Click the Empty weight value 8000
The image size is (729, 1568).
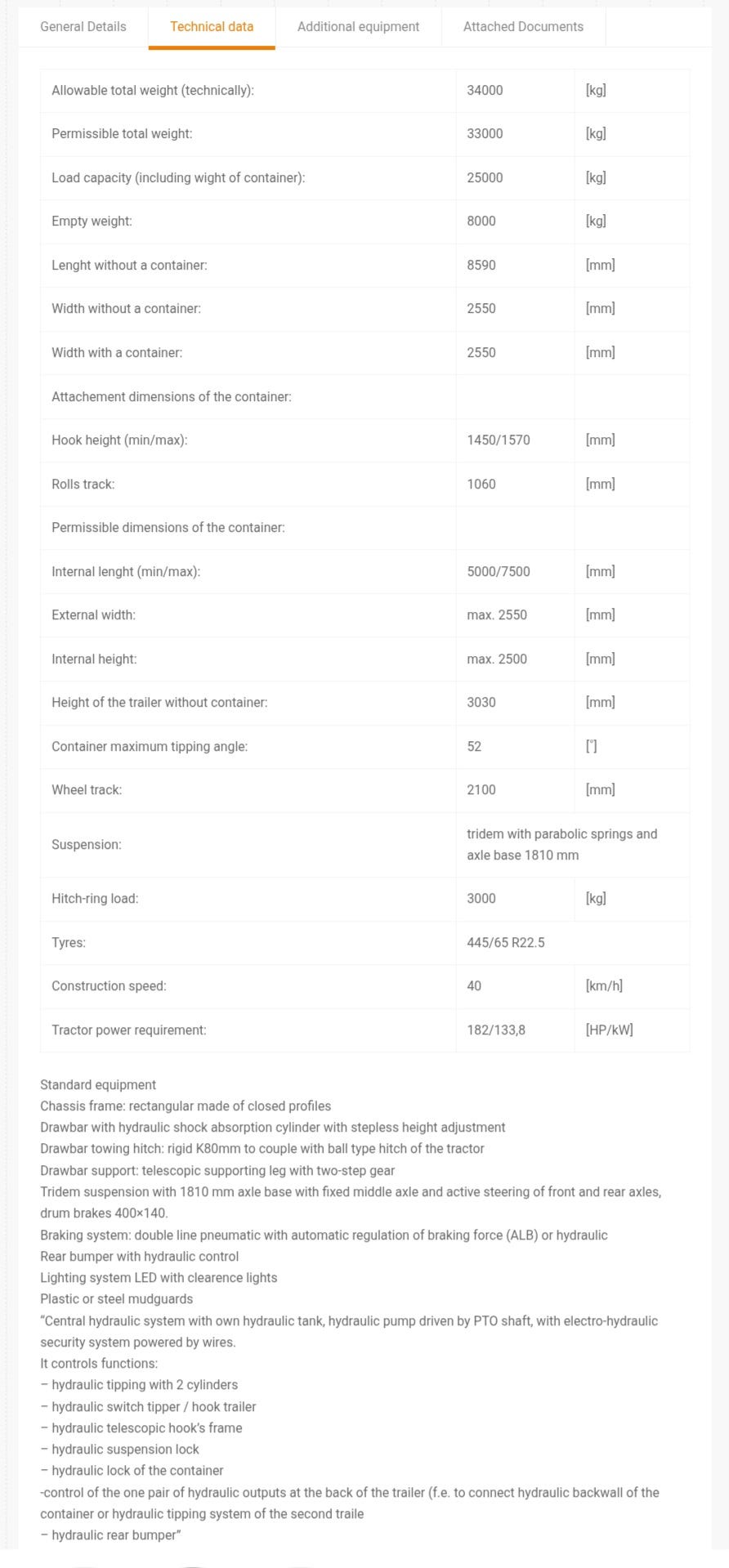pyautogui.click(x=481, y=221)
